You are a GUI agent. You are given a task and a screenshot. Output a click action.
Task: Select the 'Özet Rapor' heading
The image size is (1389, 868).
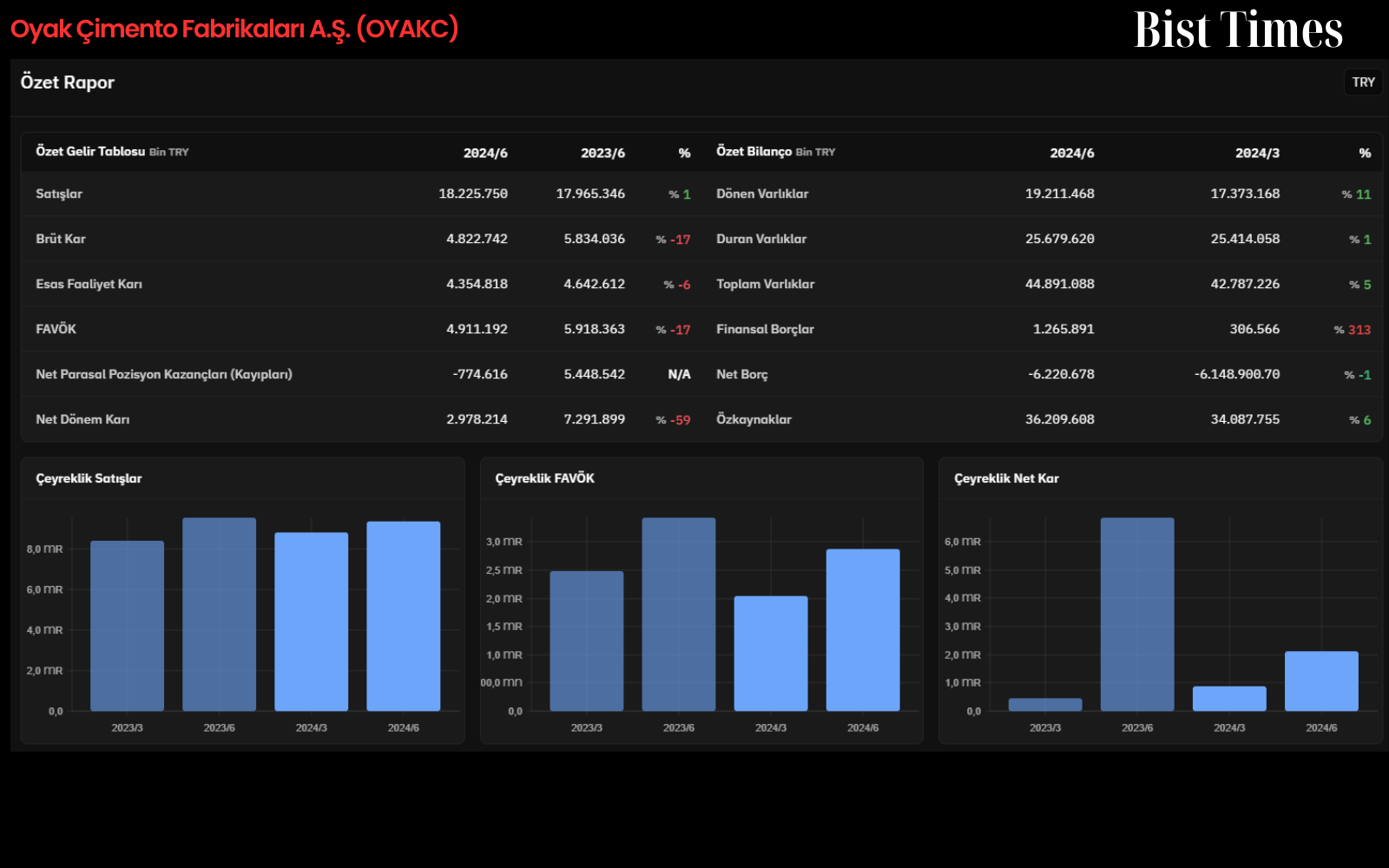pos(68,82)
